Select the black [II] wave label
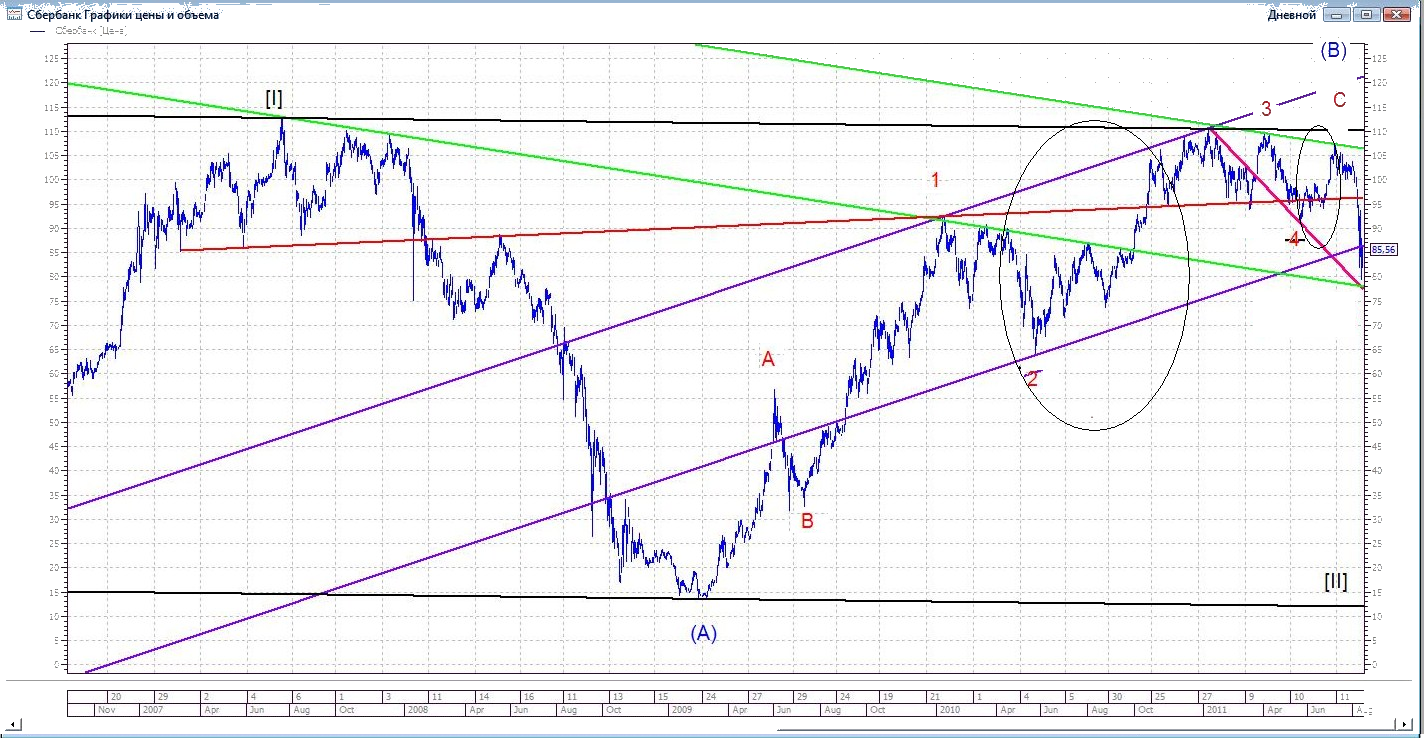1424x738 pixels. 1335,581
